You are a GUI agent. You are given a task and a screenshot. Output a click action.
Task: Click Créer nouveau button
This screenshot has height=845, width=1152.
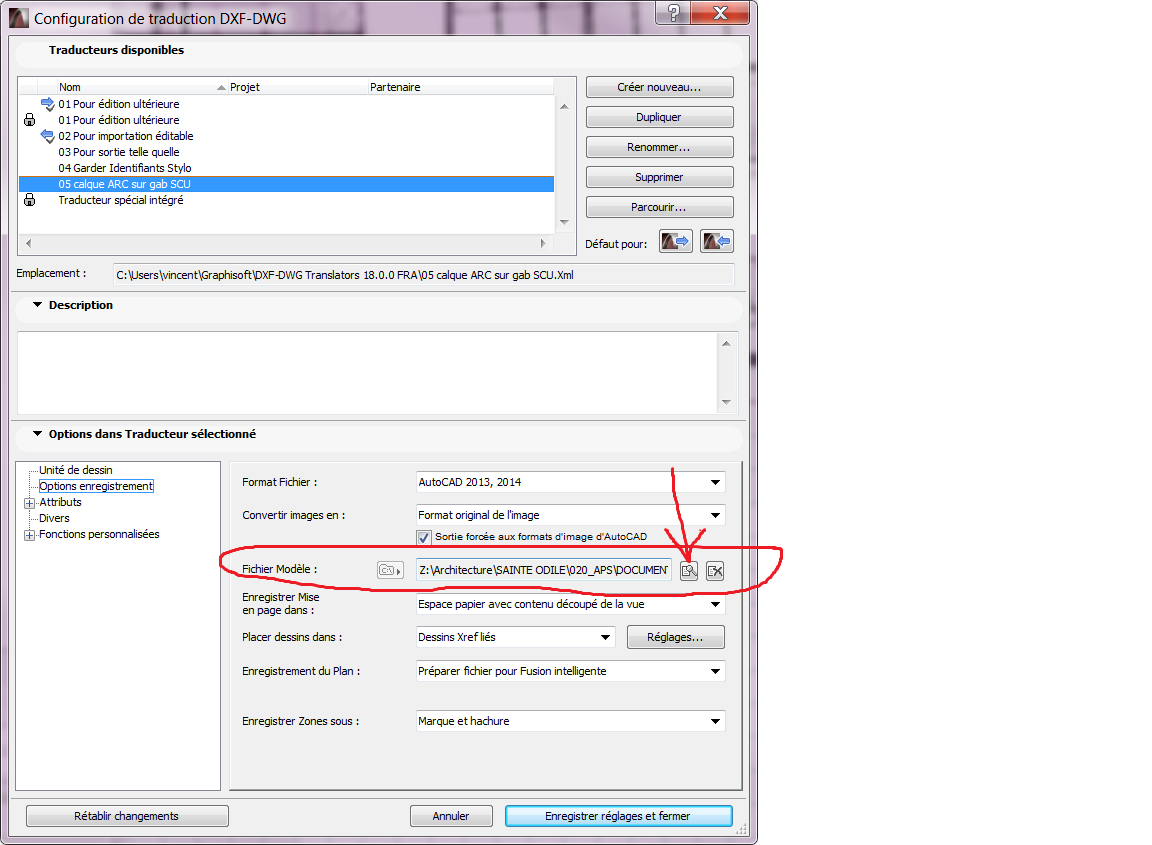[659, 87]
